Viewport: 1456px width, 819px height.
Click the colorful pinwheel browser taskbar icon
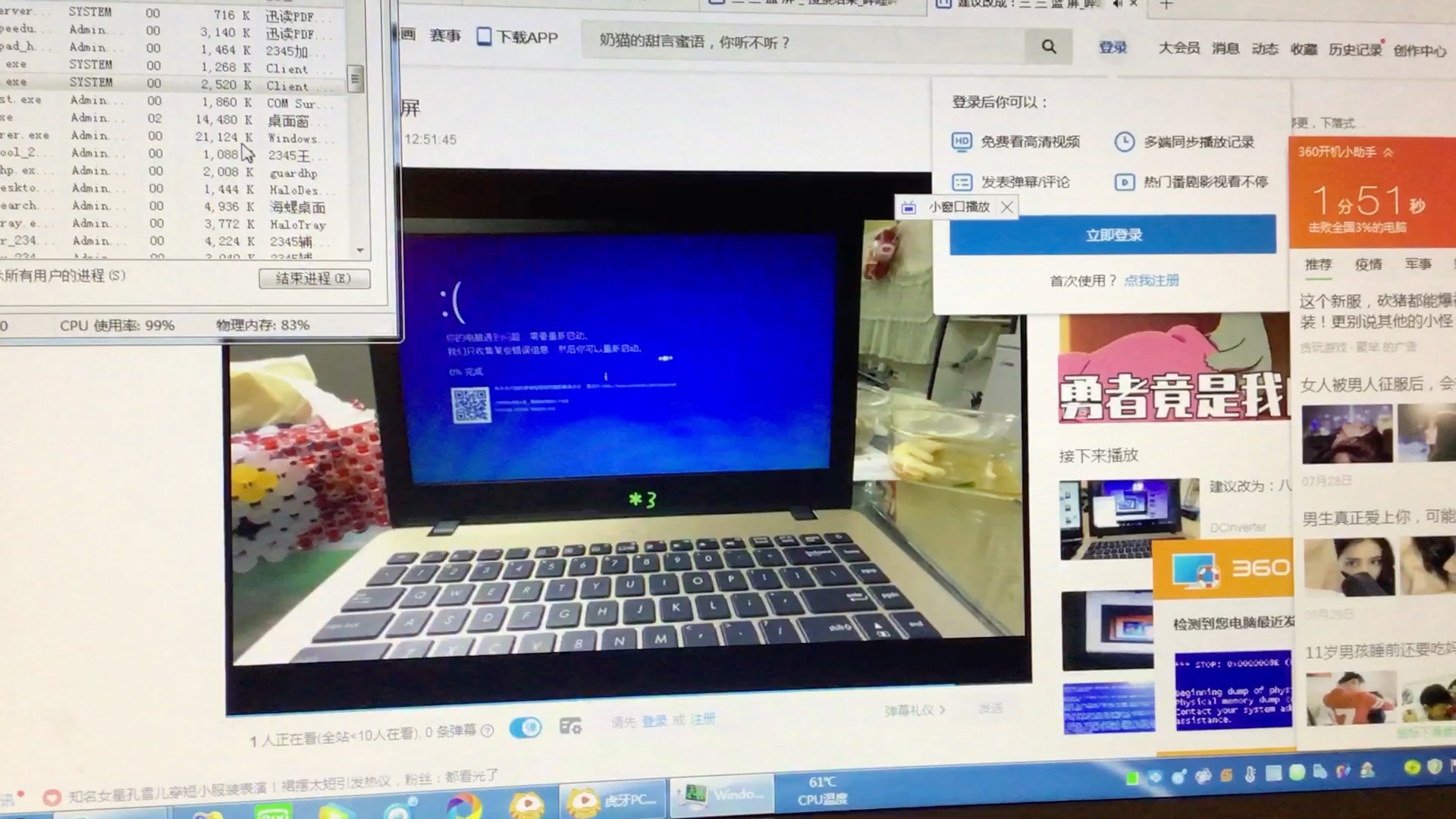[463, 805]
